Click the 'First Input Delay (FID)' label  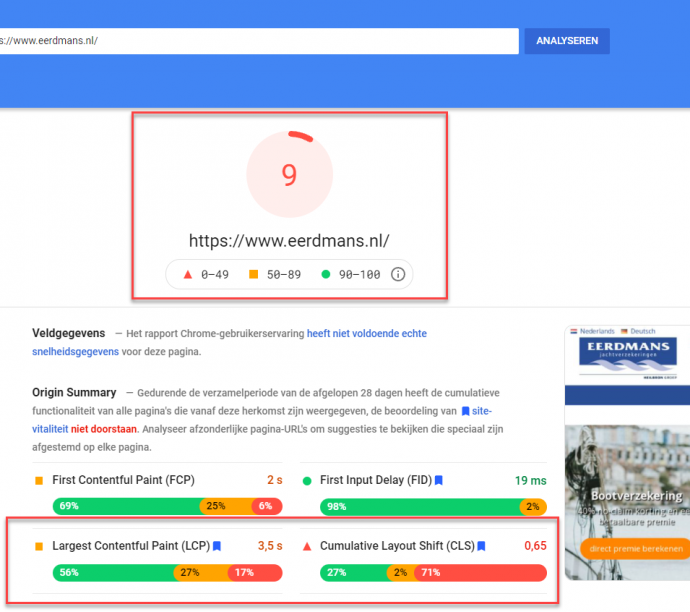click(376, 480)
